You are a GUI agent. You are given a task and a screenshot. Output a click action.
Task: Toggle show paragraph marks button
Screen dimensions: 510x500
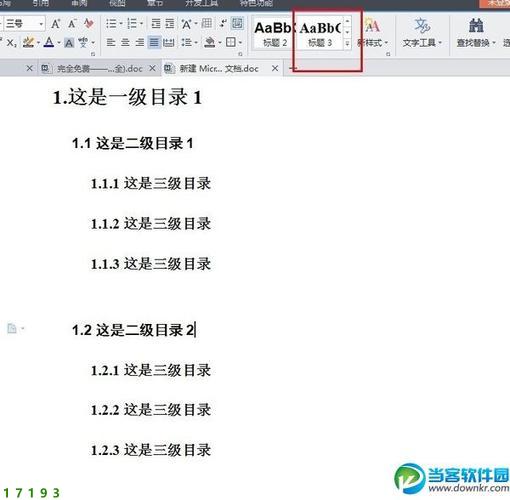223,23
